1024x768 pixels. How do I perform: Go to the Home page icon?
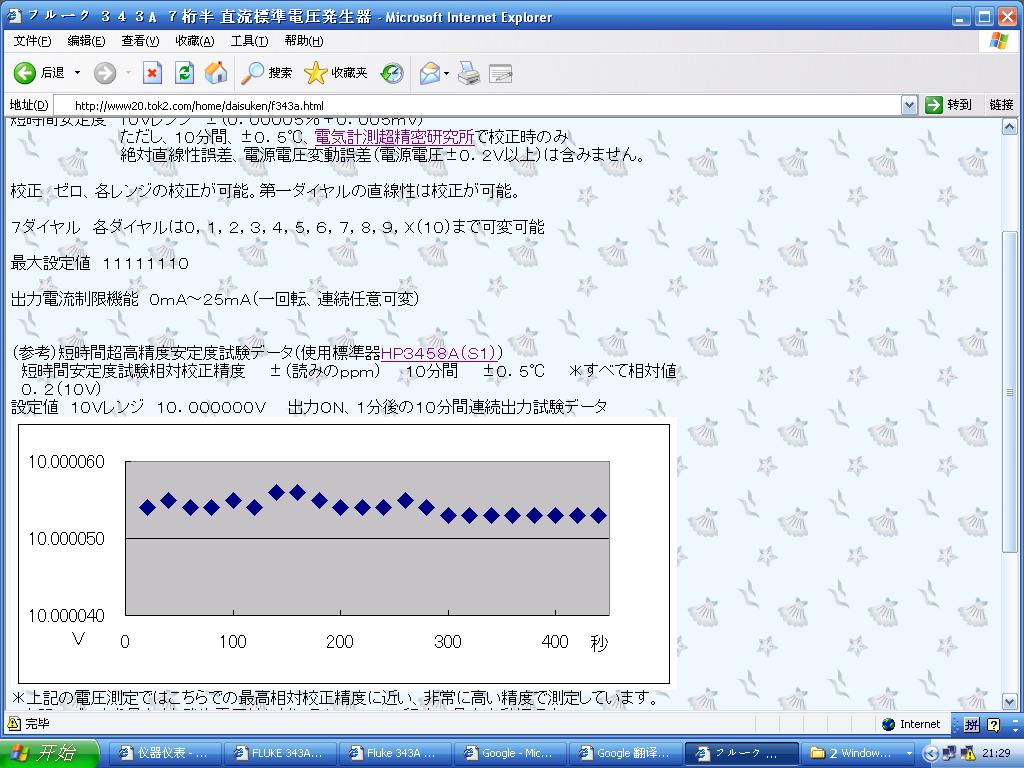[216, 72]
